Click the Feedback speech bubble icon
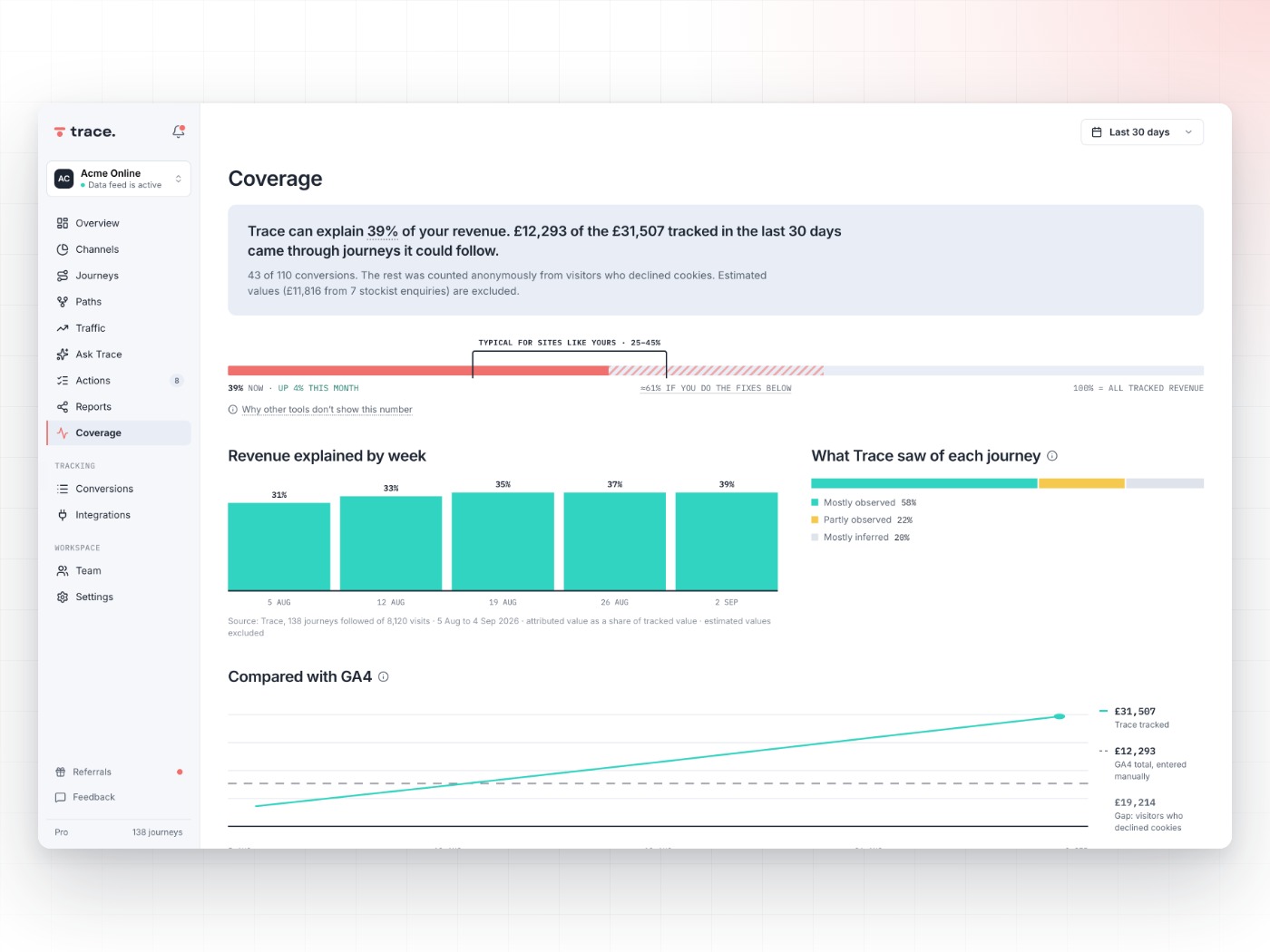This screenshot has width=1270, height=952. tap(61, 798)
